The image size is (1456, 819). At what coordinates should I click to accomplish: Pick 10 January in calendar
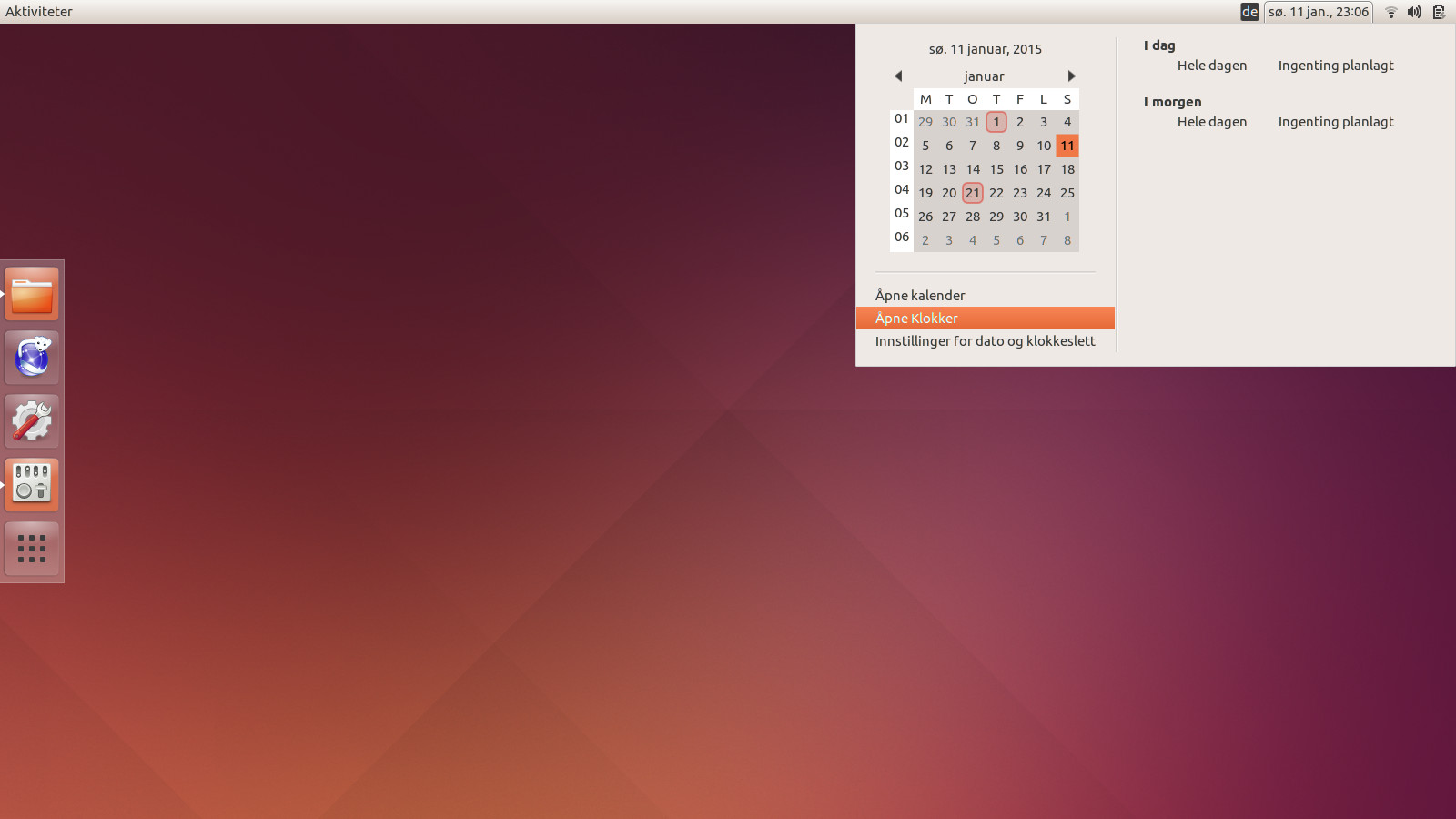point(1044,146)
